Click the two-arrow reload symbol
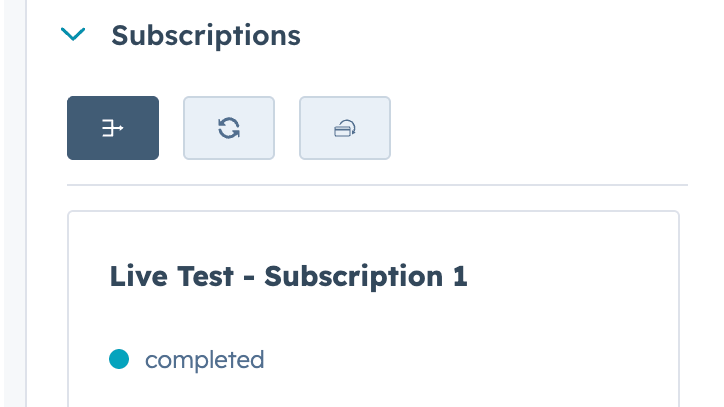 (x=229, y=128)
